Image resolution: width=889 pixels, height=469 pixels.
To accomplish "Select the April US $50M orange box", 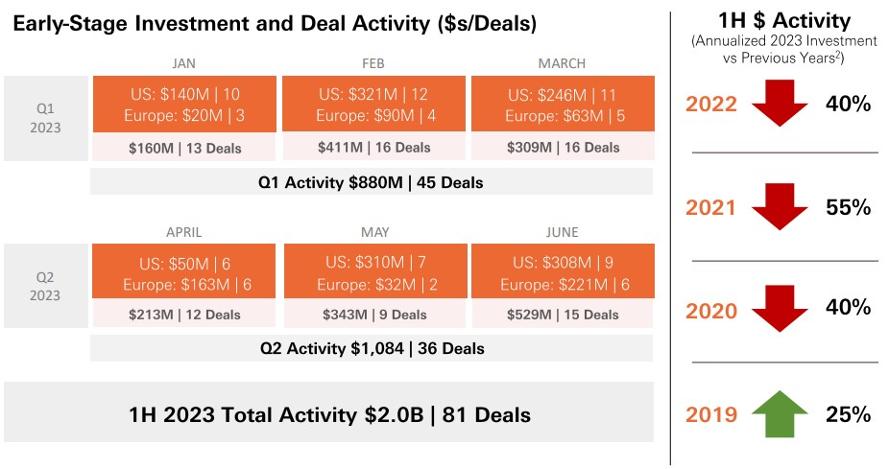I will click(x=184, y=271).
